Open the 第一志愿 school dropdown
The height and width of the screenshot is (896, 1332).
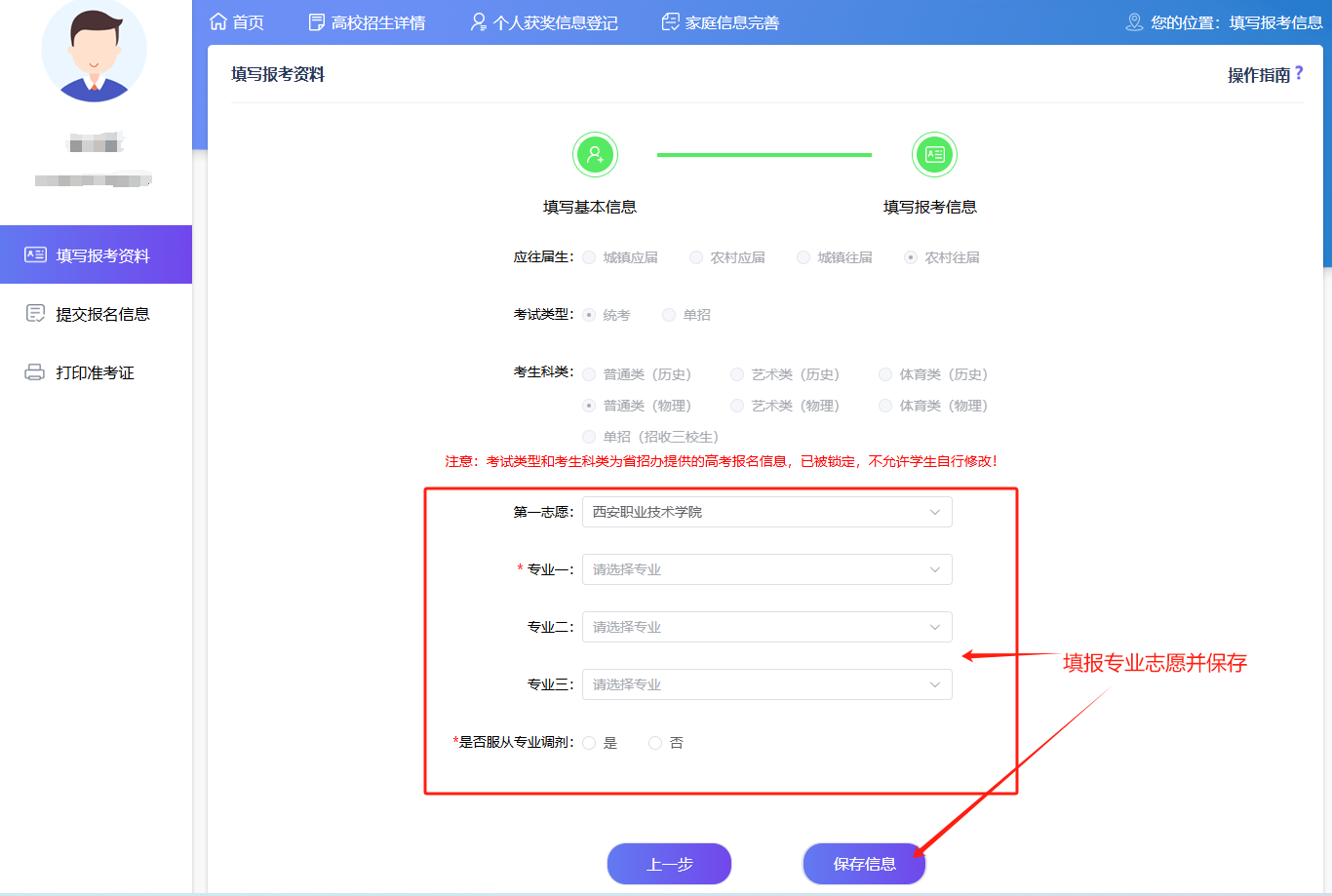766,512
